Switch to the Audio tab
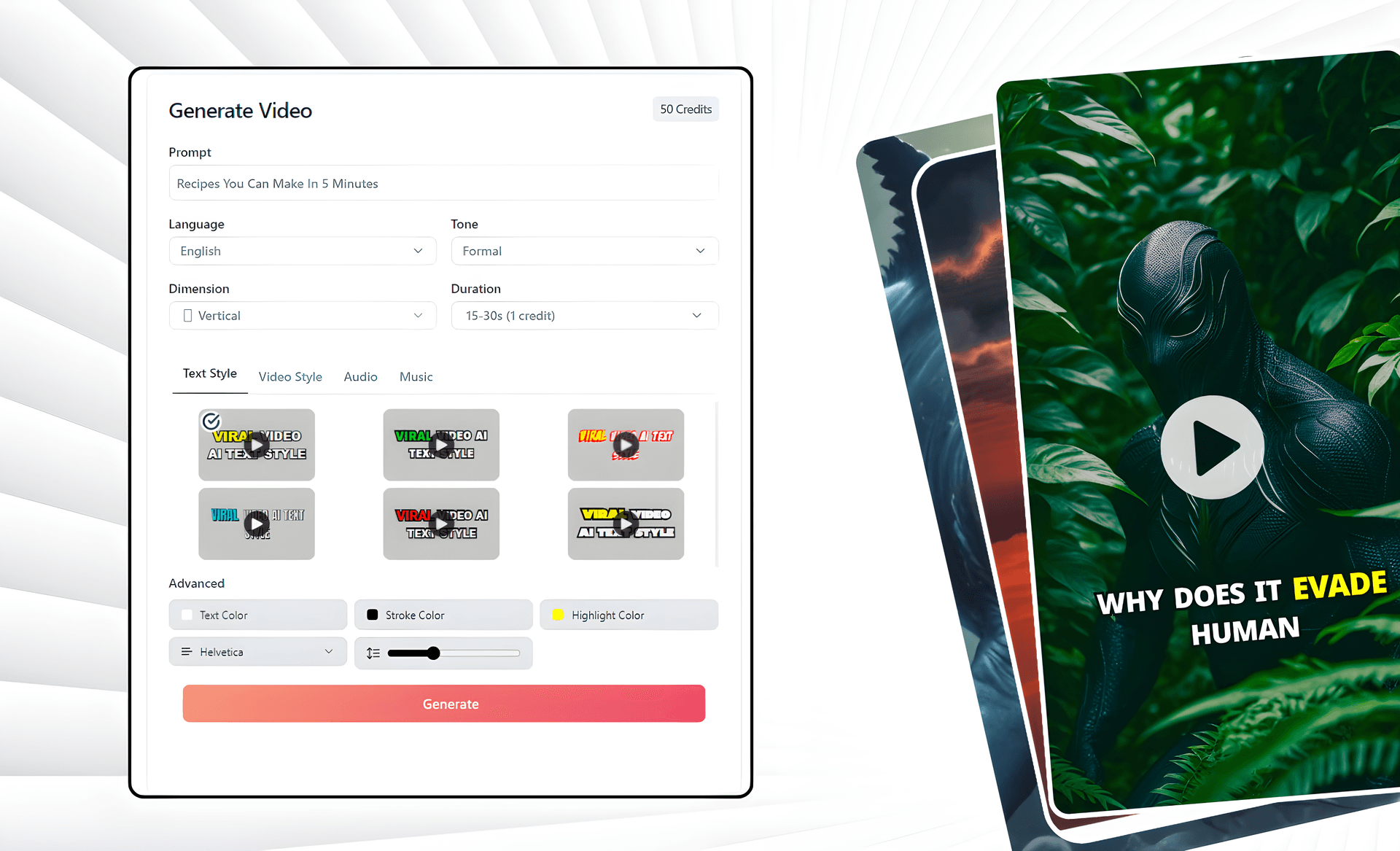Screen dimensions: 1400x851 [x=361, y=376]
